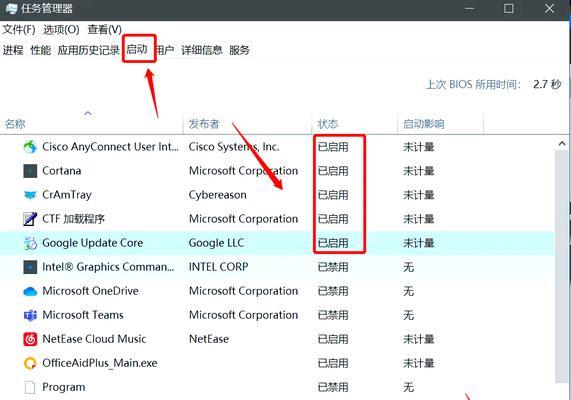Viewport: 571px width, 400px height.
Task: Open the 查看(V) menu
Action: [x=105, y=30]
